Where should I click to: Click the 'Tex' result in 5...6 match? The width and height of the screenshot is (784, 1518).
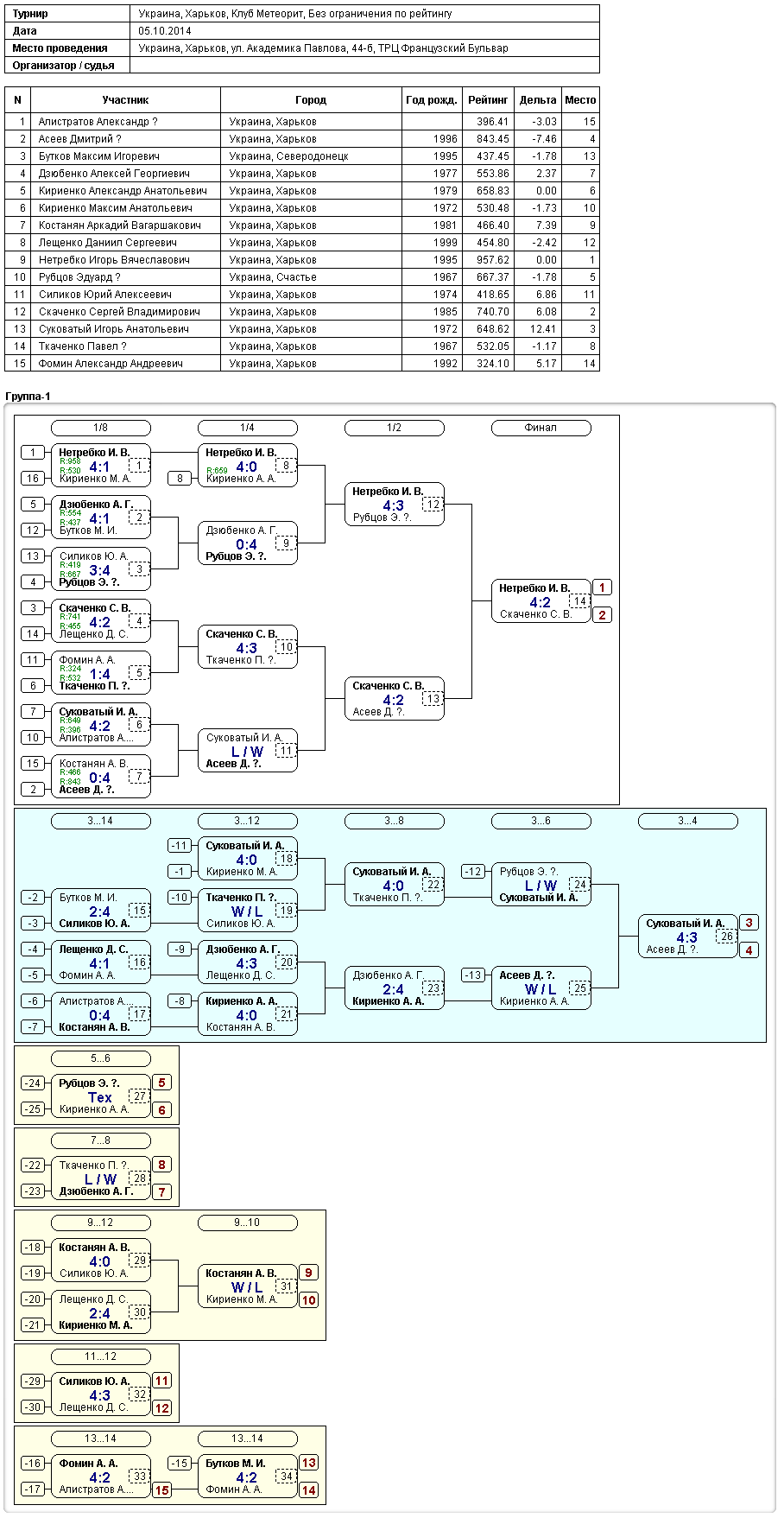click(x=100, y=1097)
